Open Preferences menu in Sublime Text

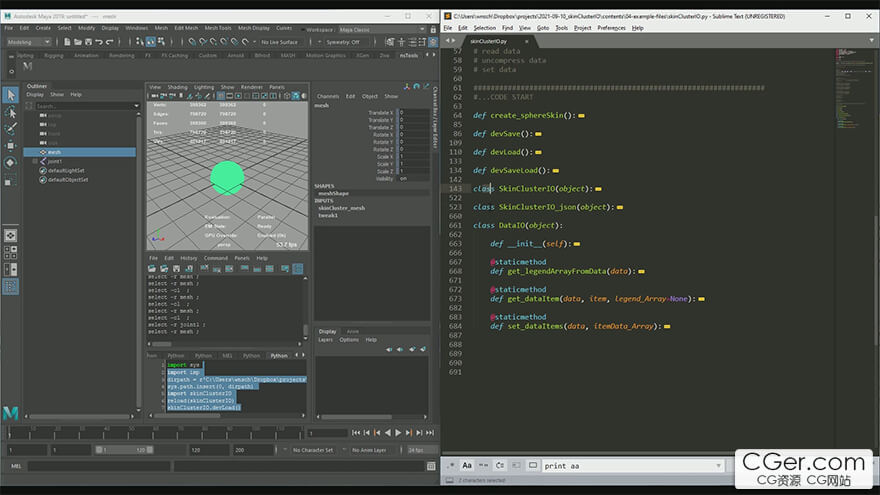tap(611, 28)
